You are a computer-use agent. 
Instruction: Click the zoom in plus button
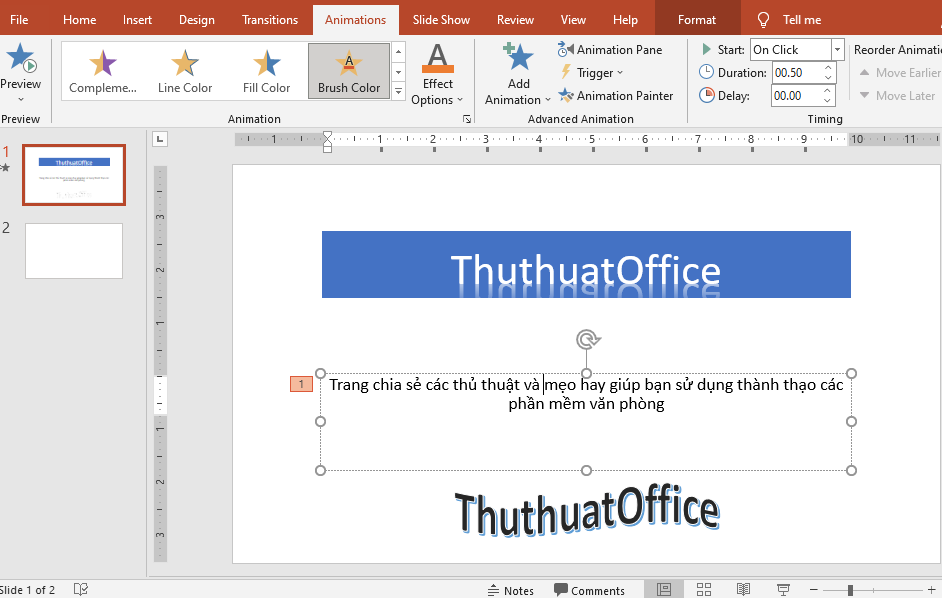[931, 589]
